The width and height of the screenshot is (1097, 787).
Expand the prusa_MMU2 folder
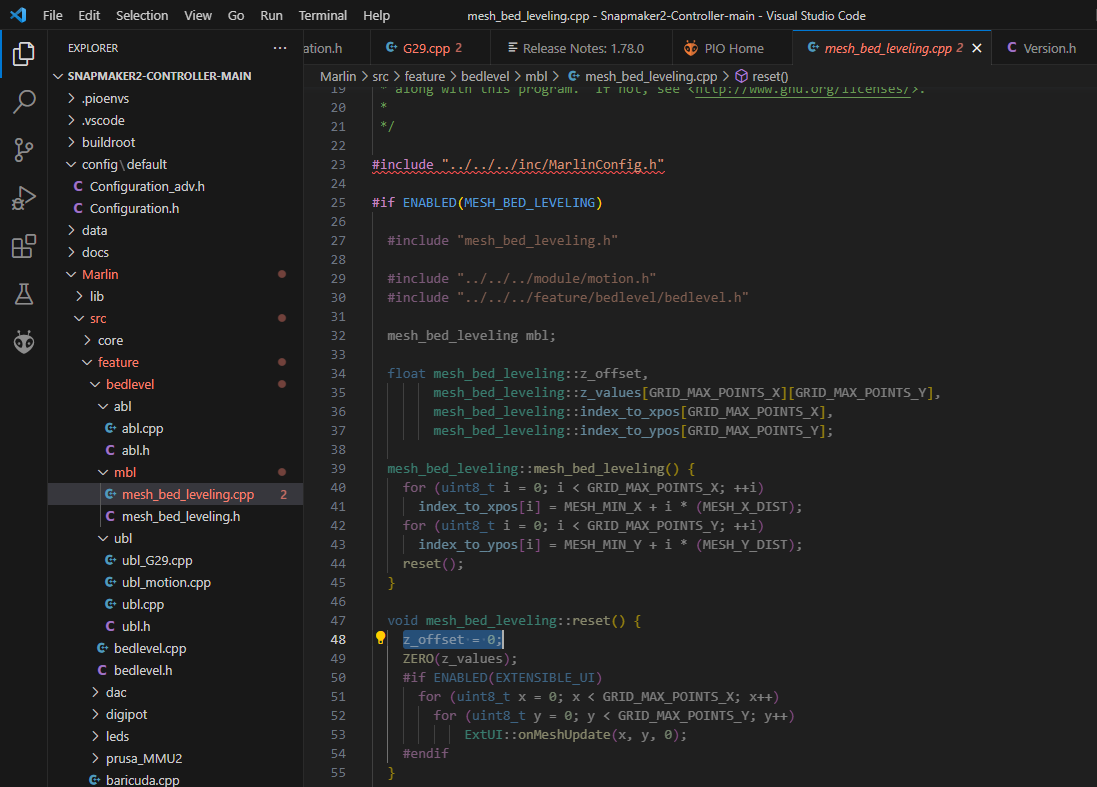coord(95,758)
